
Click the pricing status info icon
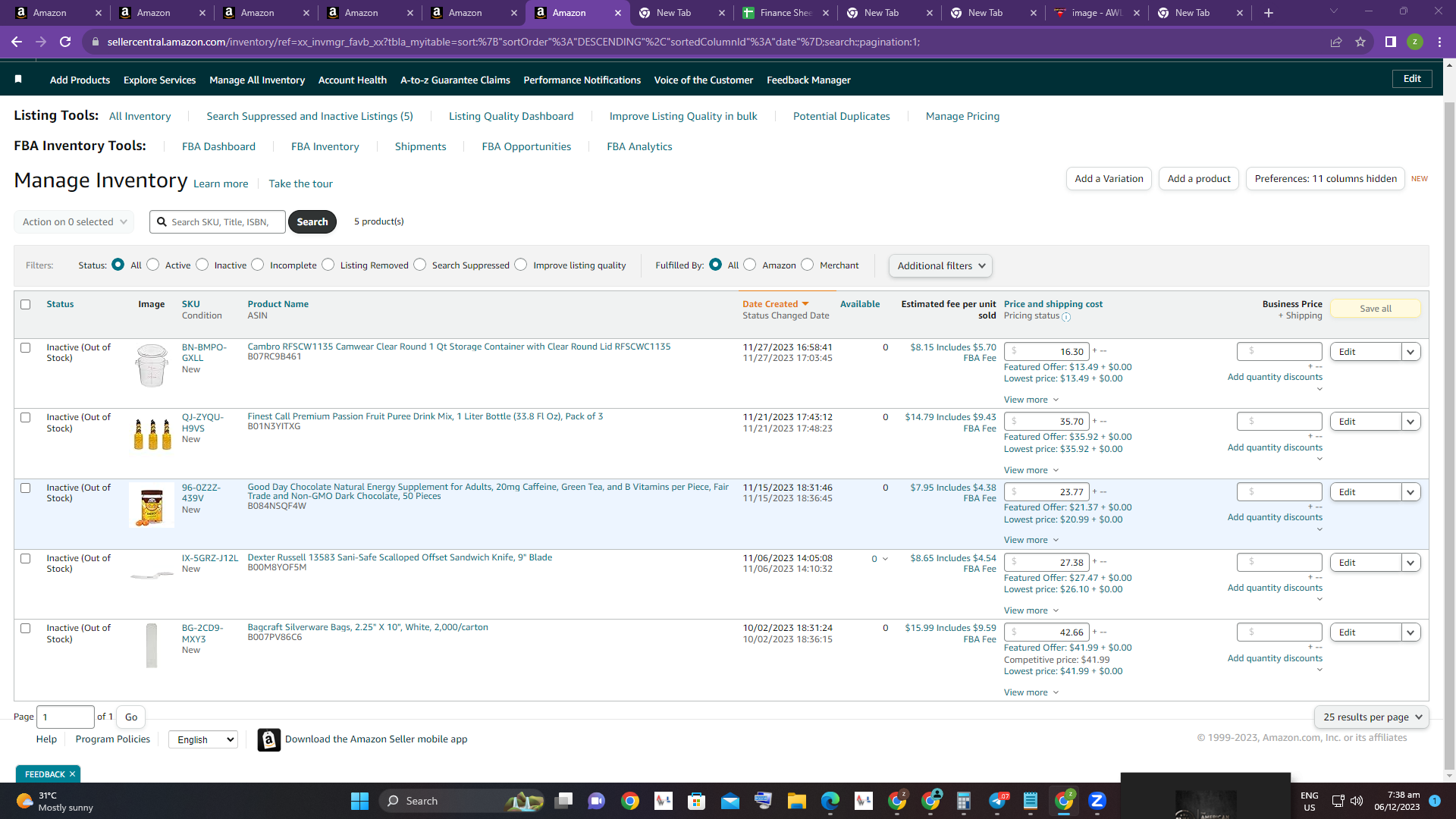(x=1066, y=317)
